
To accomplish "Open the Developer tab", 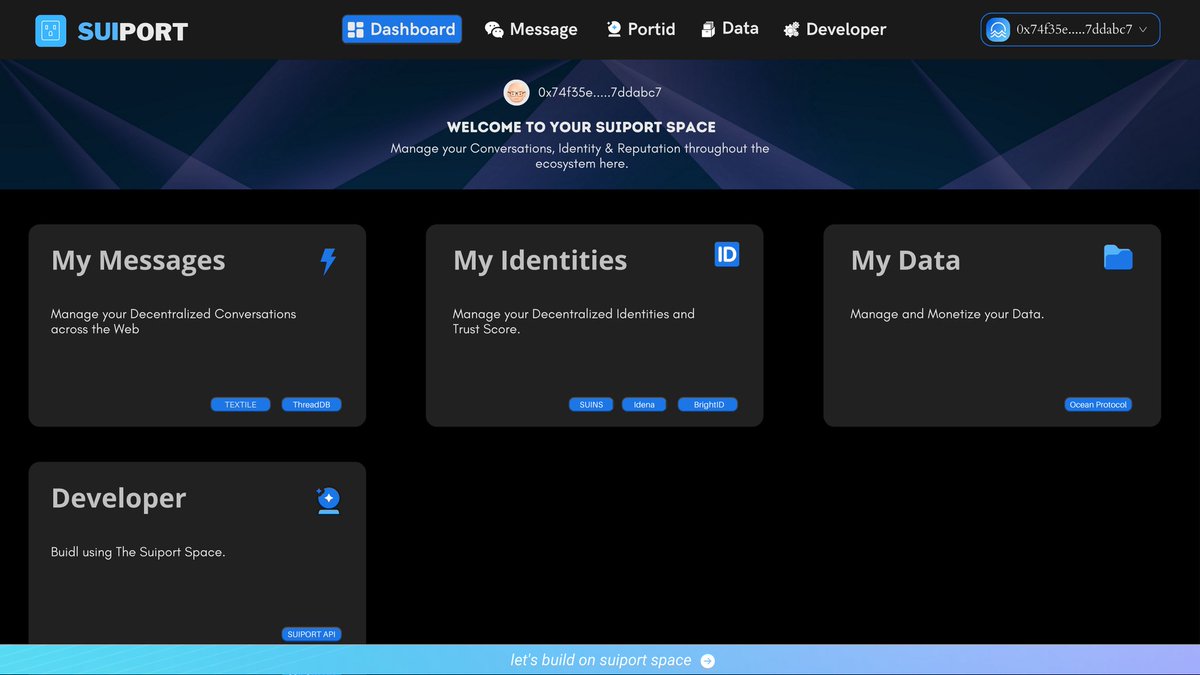I will coord(835,29).
